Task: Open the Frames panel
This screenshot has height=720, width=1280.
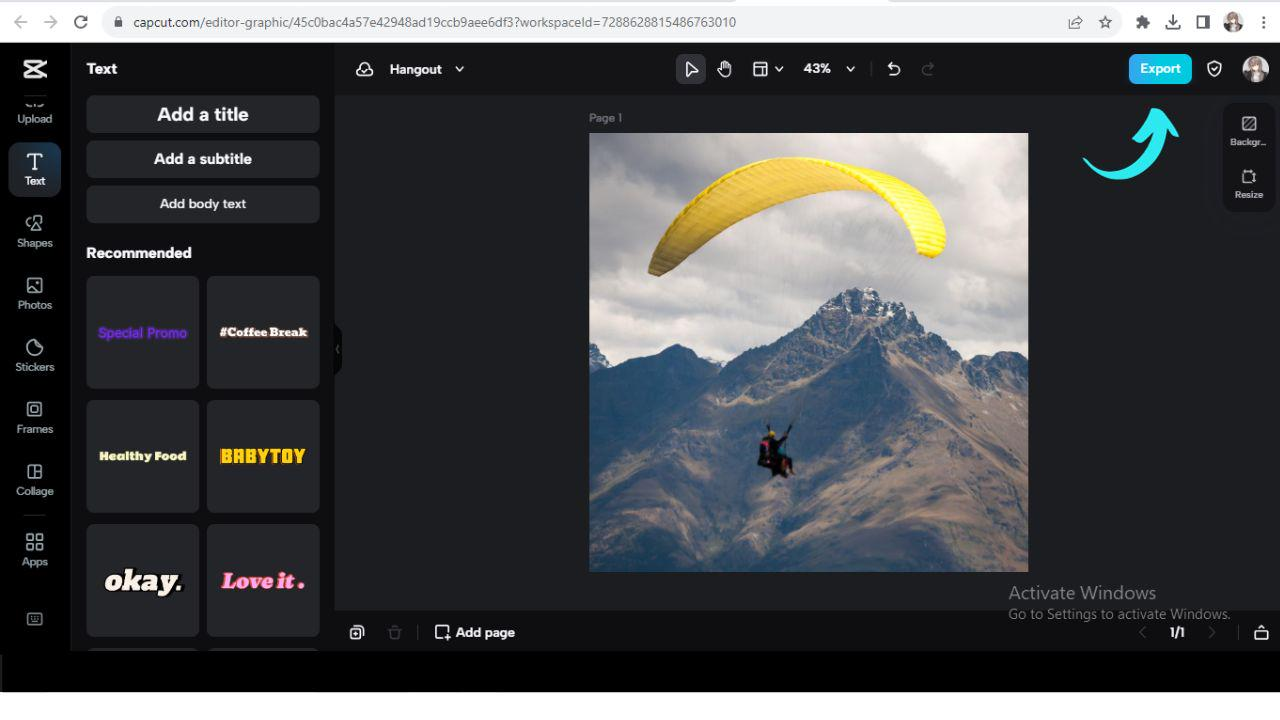Action: pyautogui.click(x=34, y=417)
